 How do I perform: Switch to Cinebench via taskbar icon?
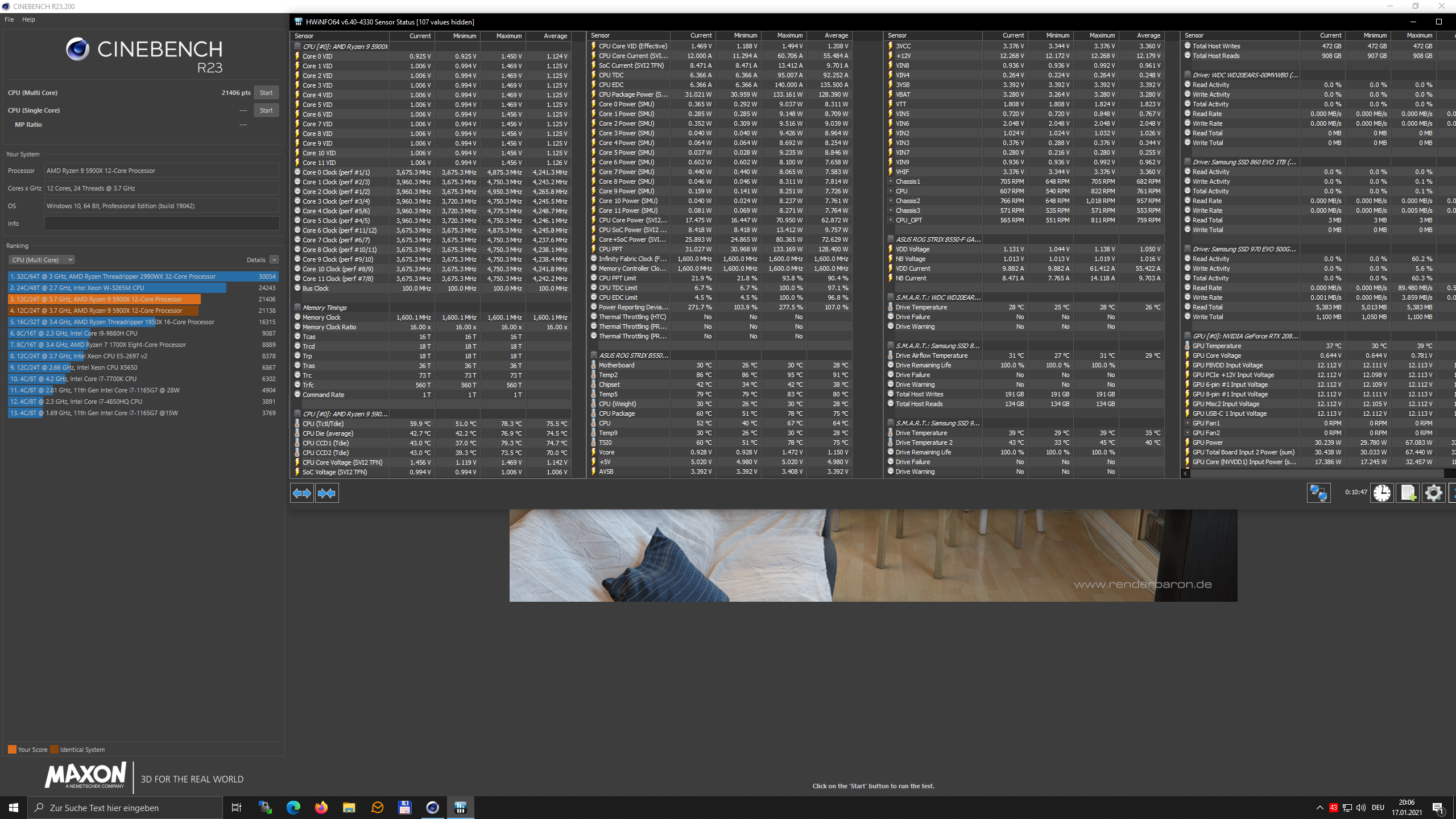(432, 808)
